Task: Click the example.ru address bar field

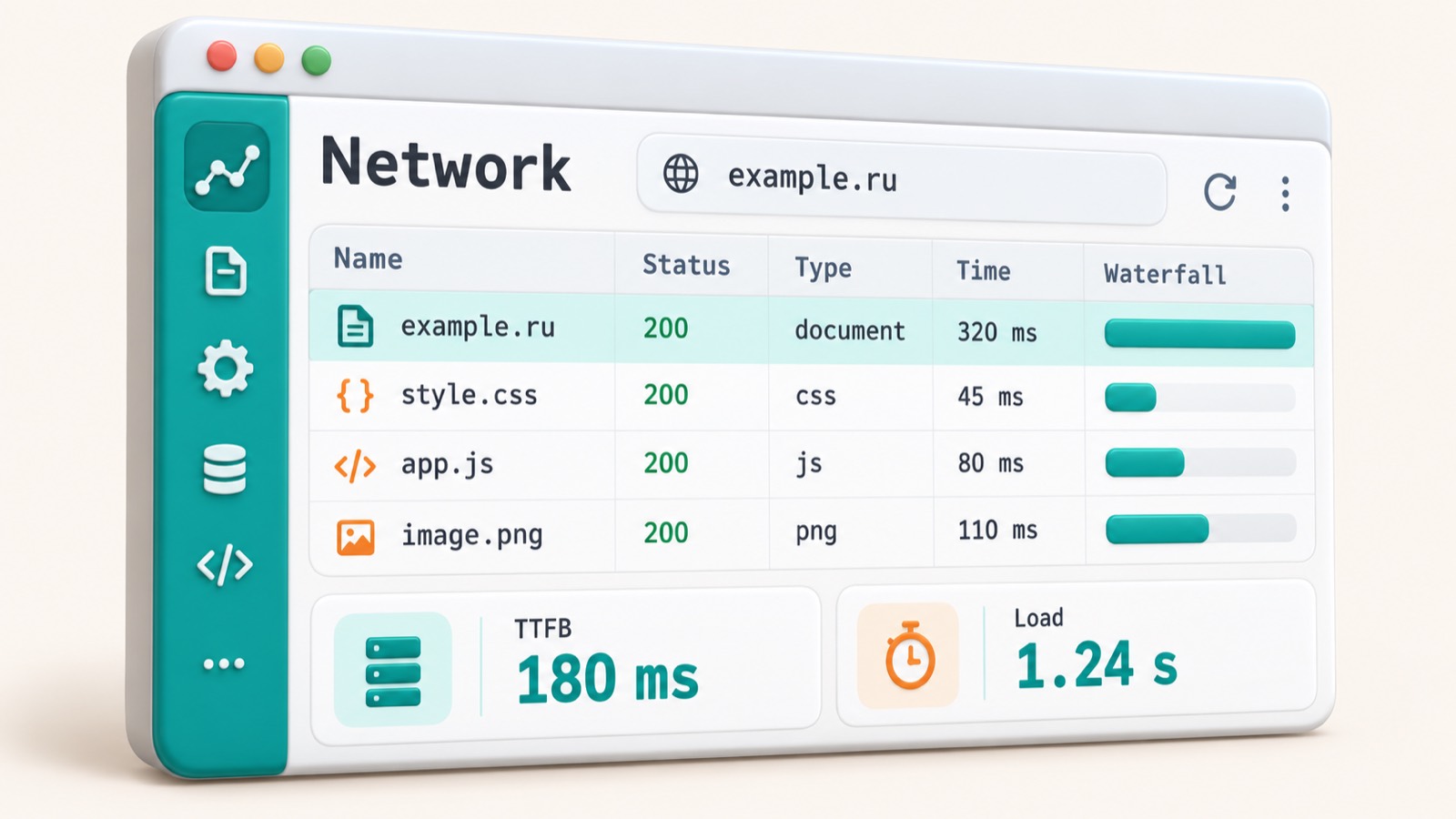Action: coord(902,179)
